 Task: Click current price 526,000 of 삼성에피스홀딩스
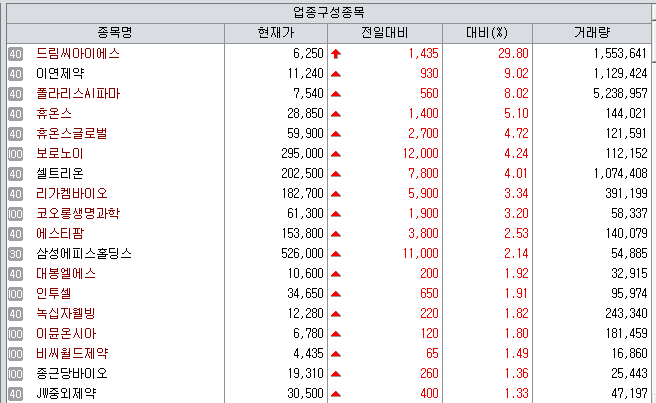point(302,254)
